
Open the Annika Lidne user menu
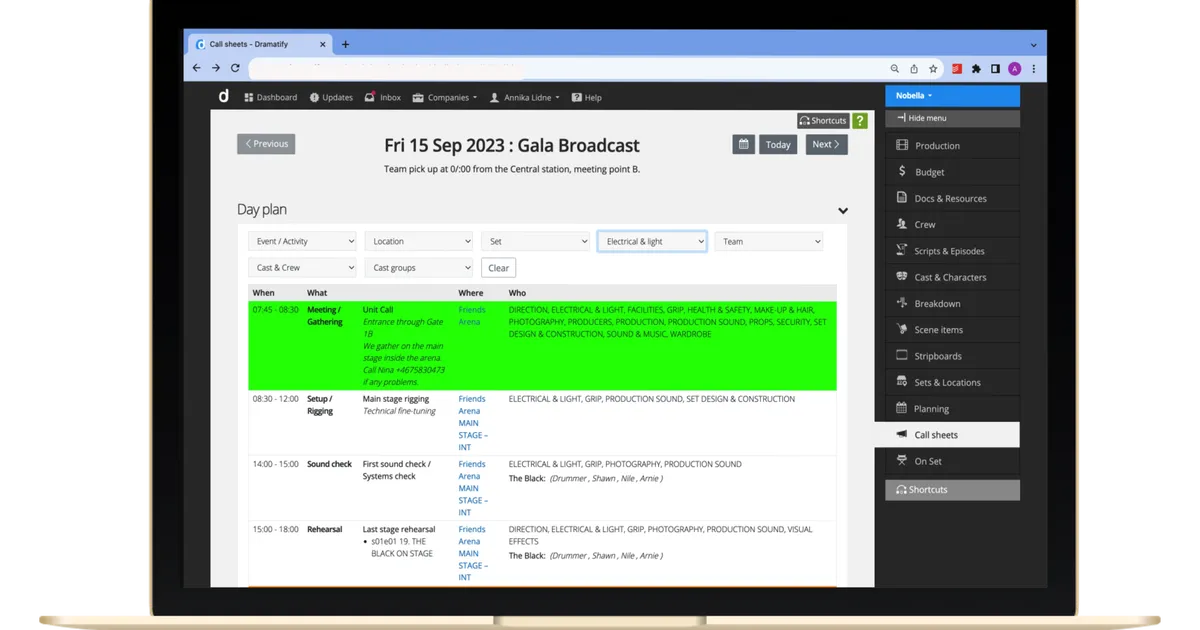click(525, 97)
